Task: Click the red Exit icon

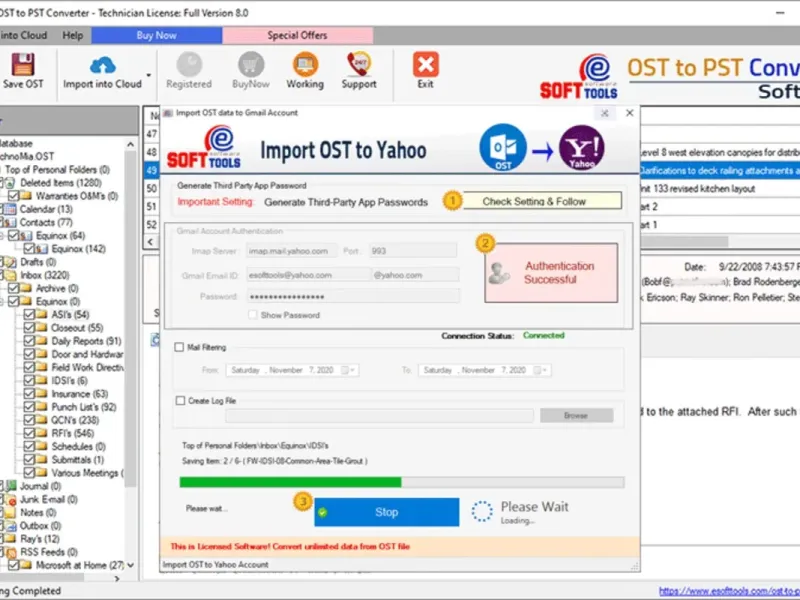Action: click(x=426, y=65)
